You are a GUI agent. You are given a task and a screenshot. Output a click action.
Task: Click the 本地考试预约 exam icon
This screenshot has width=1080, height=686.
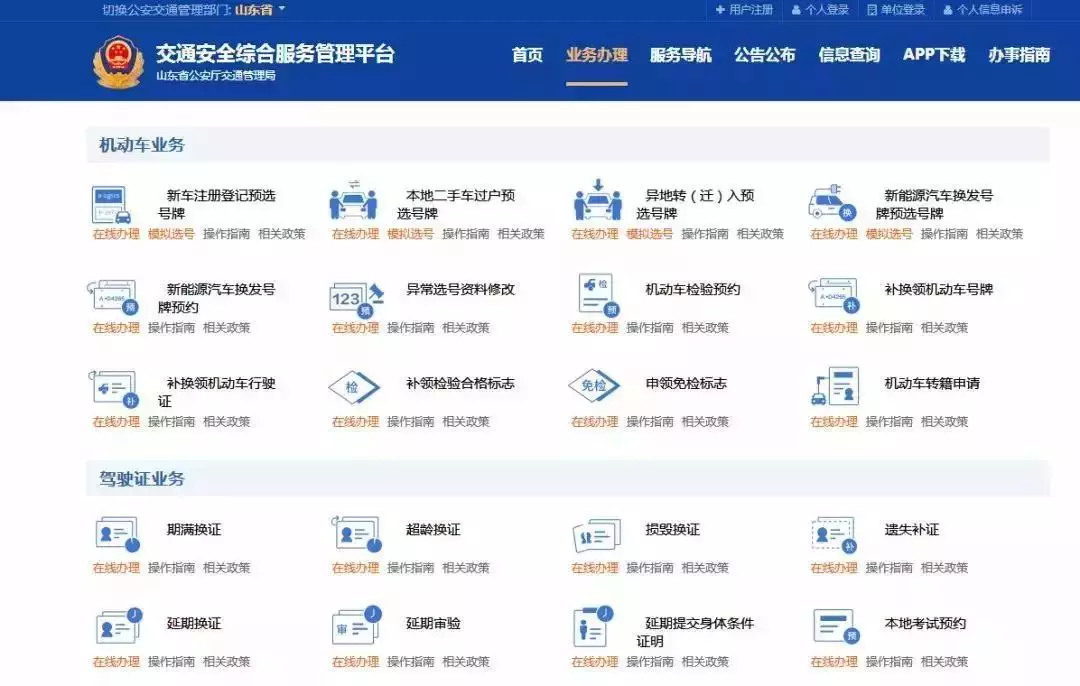835,627
